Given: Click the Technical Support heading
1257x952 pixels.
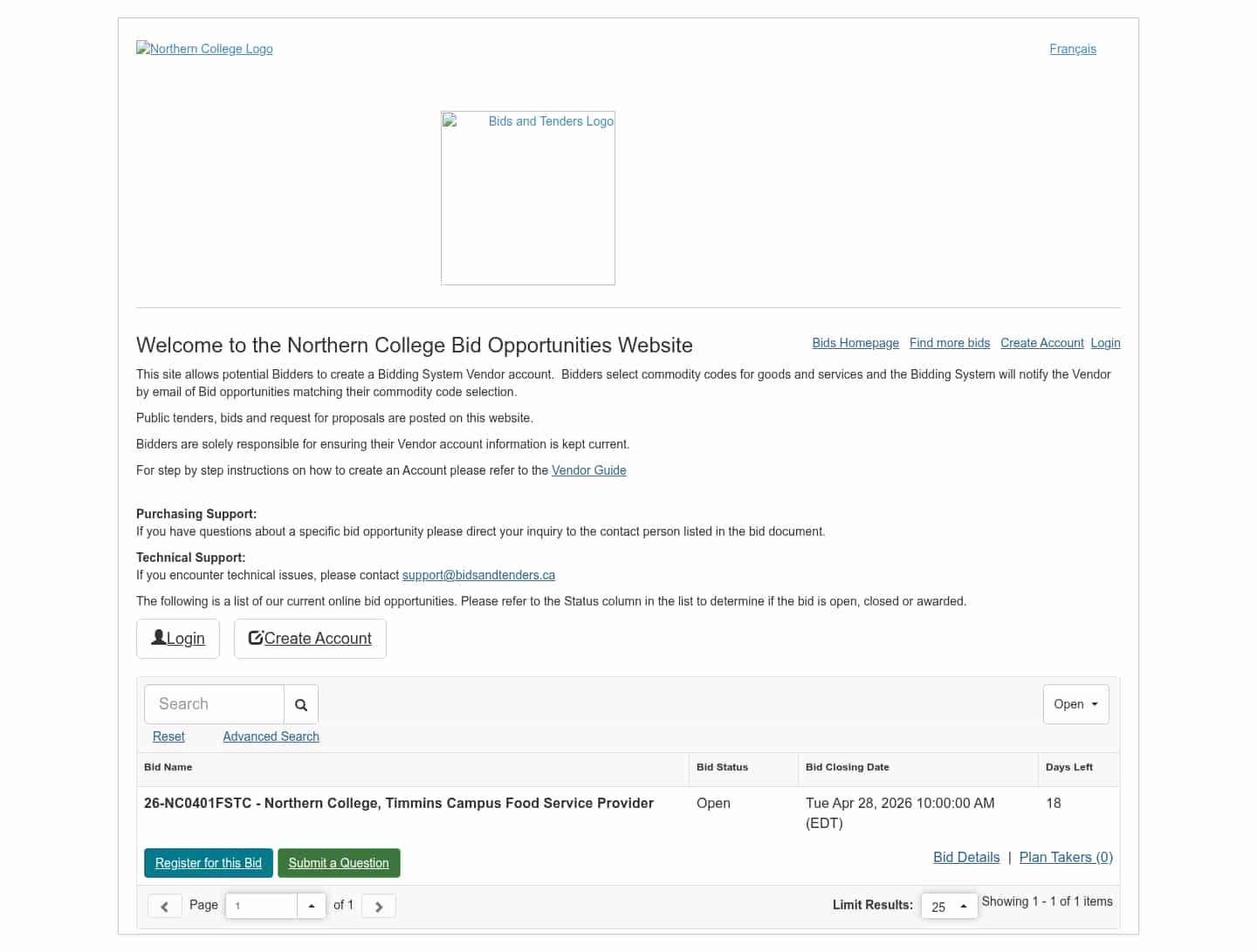Looking at the screenshot, I should (191, 558).
